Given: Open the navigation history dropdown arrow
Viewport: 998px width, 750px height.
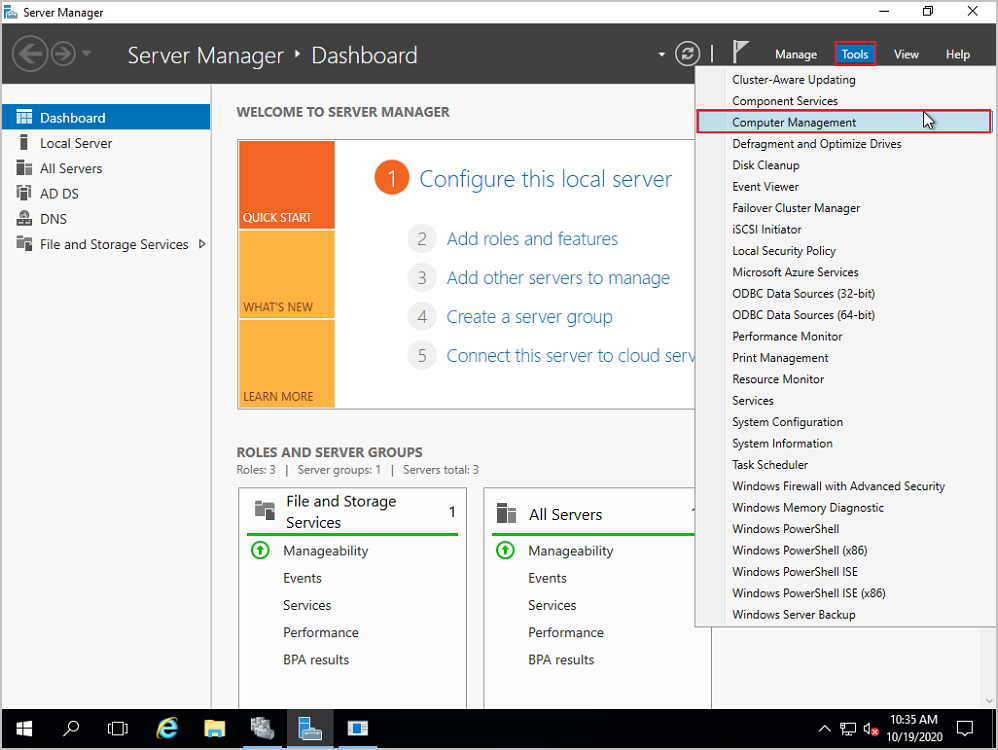Looking at the screenshot, I should click(x=87, y=53).
